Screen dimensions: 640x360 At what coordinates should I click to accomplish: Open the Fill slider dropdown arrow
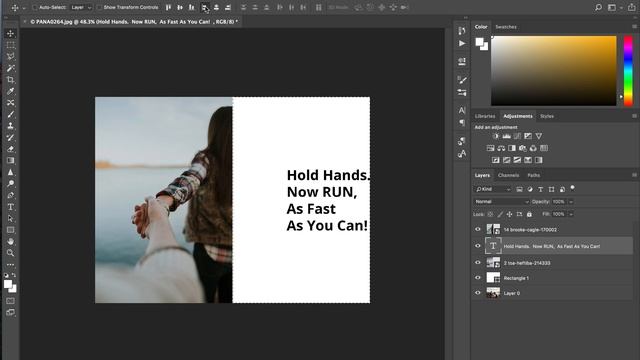click(571, 214)
